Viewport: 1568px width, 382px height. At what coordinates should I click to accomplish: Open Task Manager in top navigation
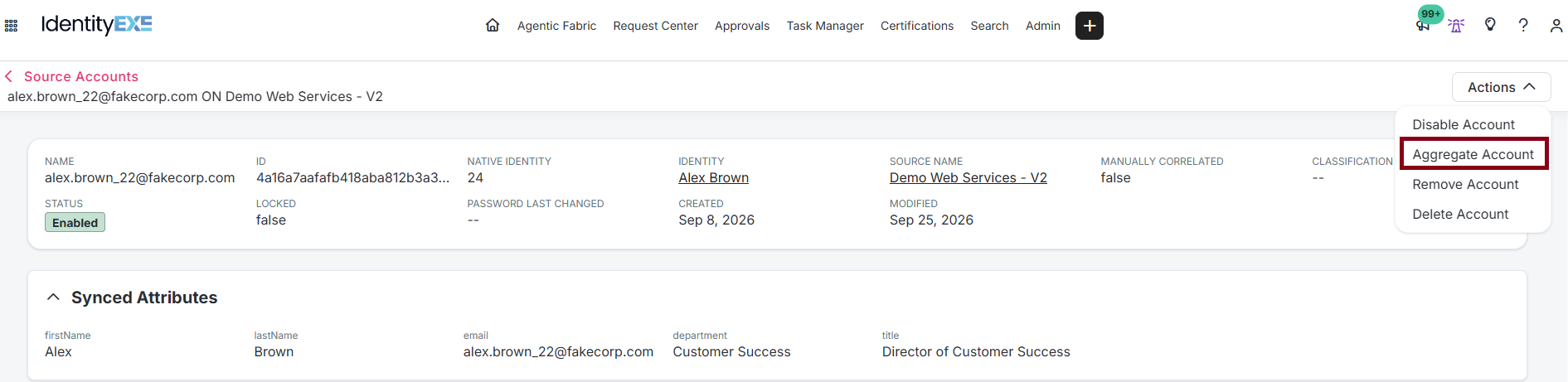[x=825, y=26]
